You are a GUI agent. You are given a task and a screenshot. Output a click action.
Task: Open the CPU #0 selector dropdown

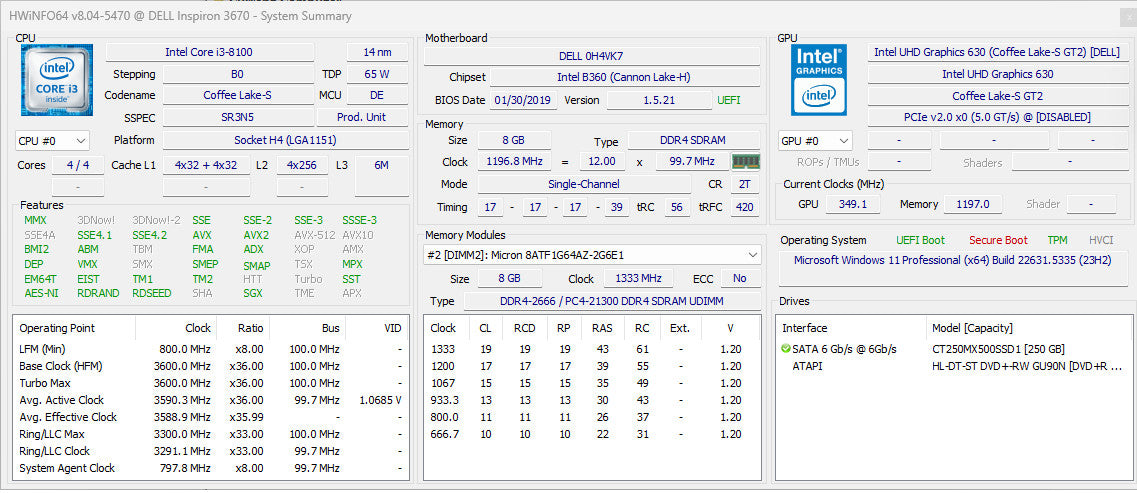pos(52,141)
